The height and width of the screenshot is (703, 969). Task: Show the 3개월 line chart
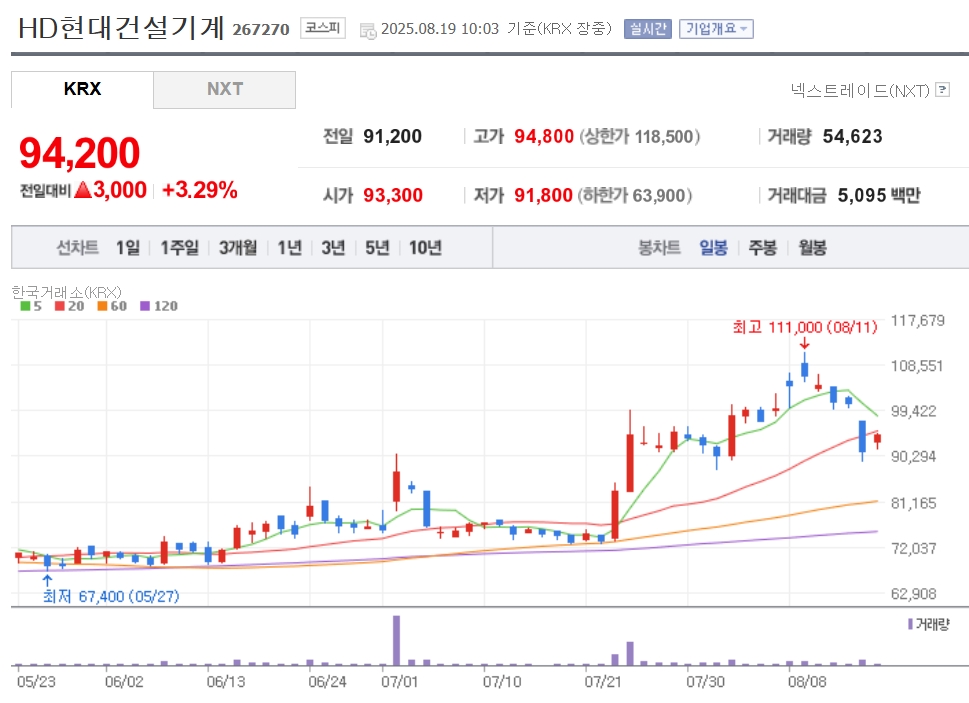point(238,248)
